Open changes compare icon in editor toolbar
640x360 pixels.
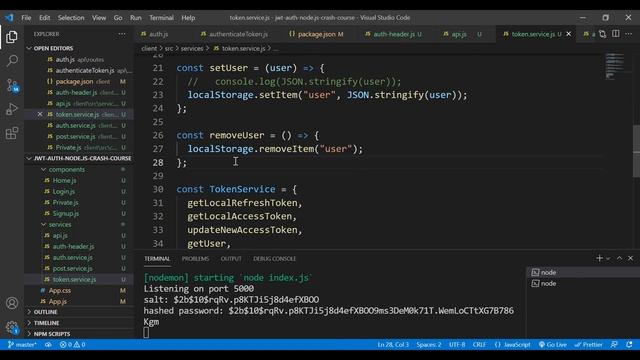click(602, 34)
